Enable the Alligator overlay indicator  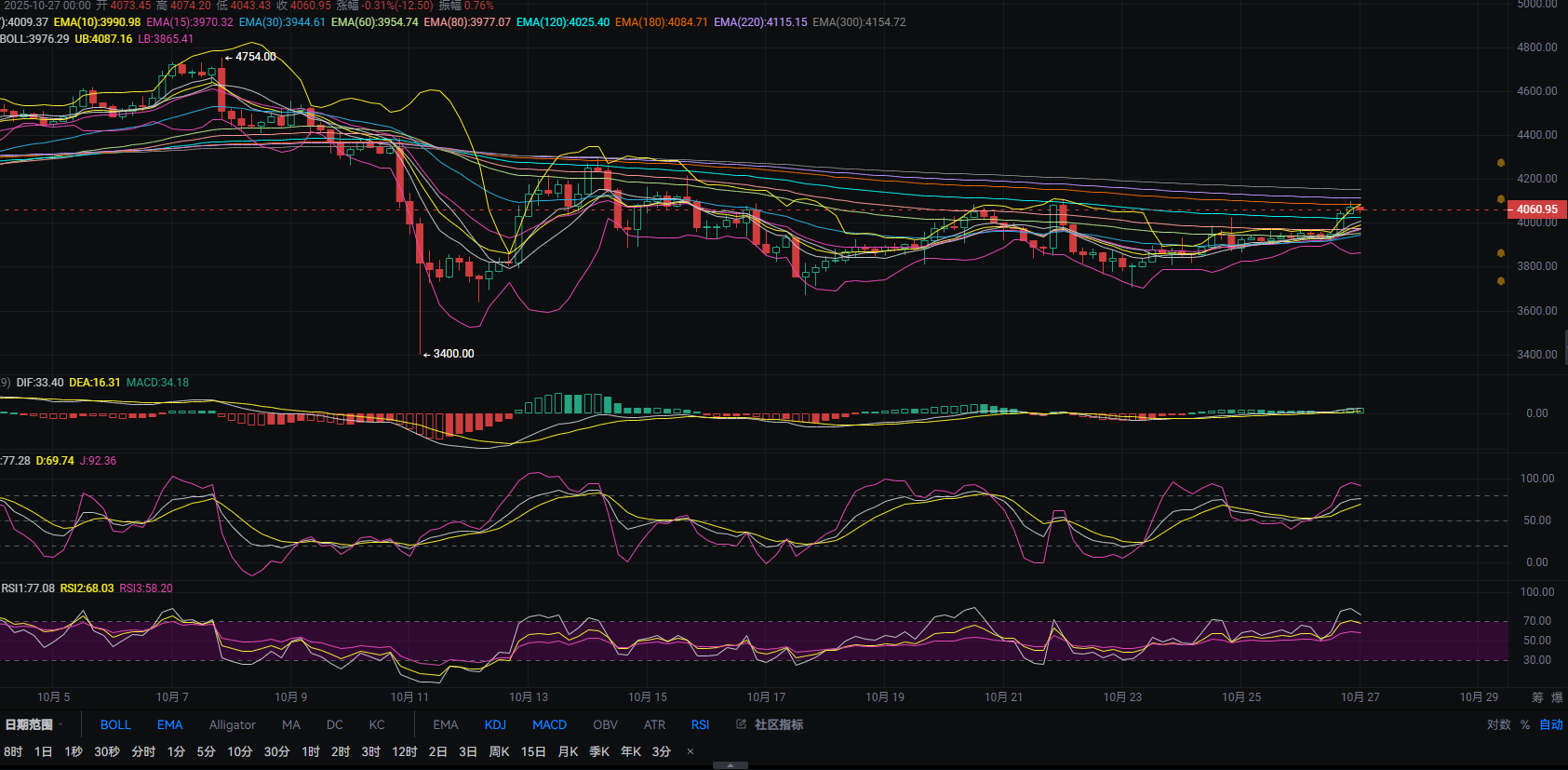[232, 724]
